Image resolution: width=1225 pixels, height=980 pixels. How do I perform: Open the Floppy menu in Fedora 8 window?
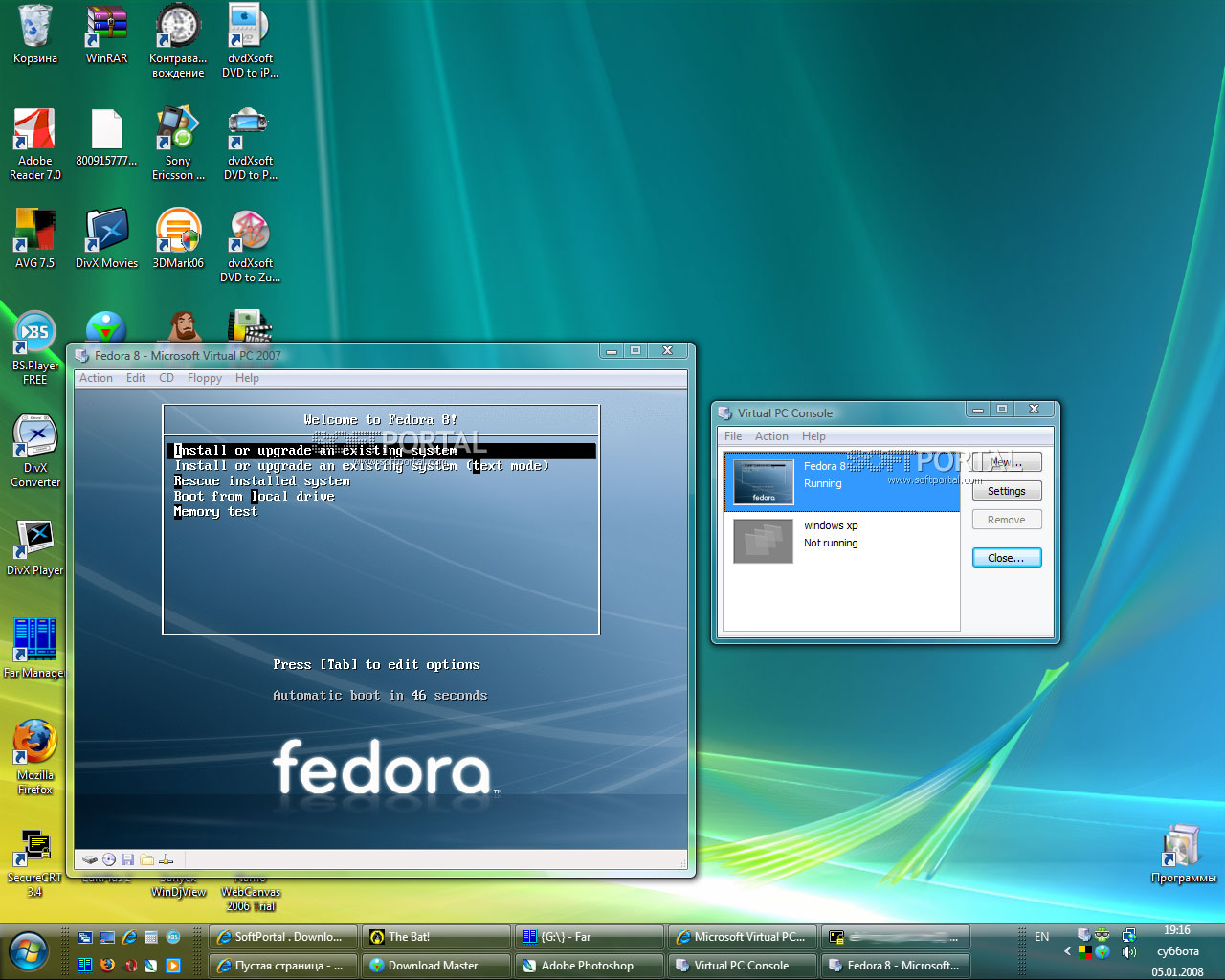(205, 378)
